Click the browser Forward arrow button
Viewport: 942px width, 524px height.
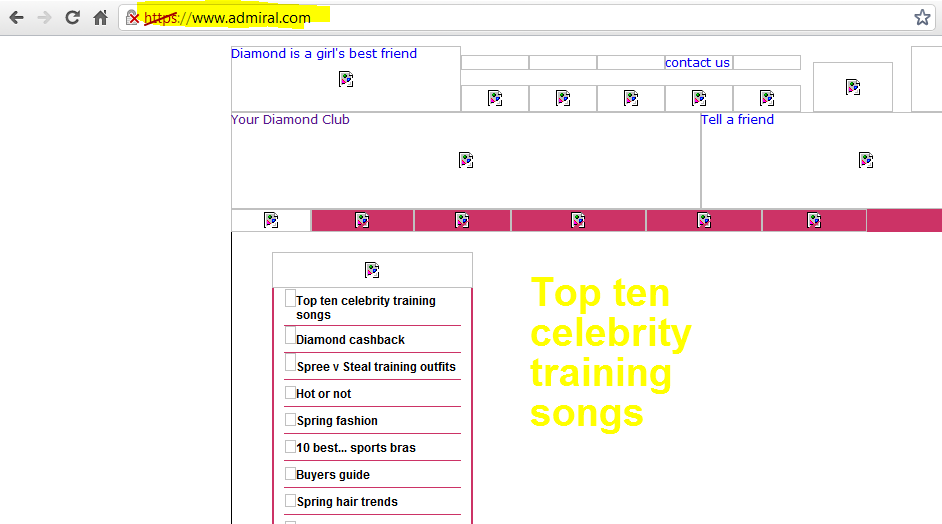click(x=44, y=18)
